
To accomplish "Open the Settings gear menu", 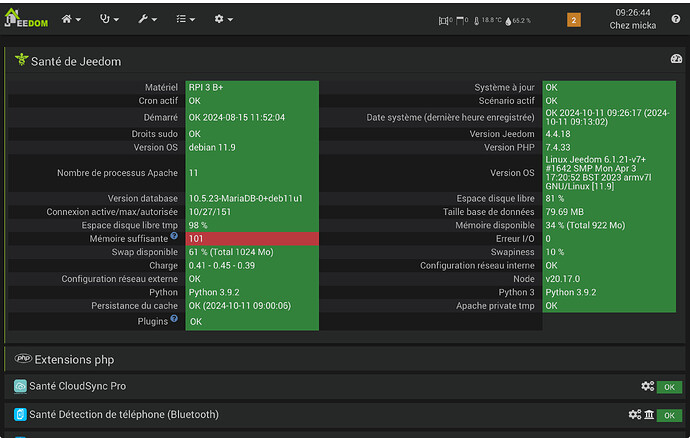I will (x=223, y=19).
